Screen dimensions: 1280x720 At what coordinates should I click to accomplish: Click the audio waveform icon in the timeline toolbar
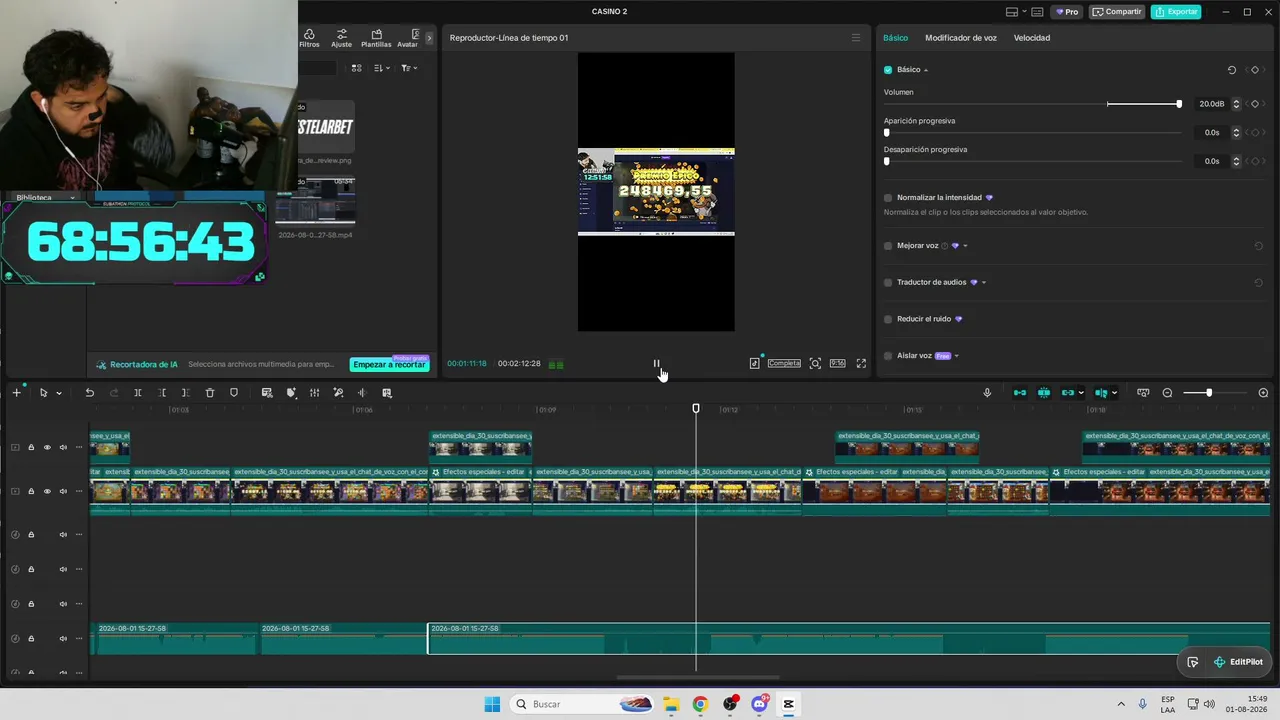(362, 393)
